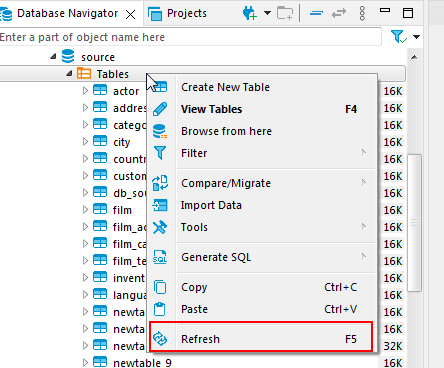Click the Refresh arrows menu icon
Screen dimensions: 444x368
[160, 339]
